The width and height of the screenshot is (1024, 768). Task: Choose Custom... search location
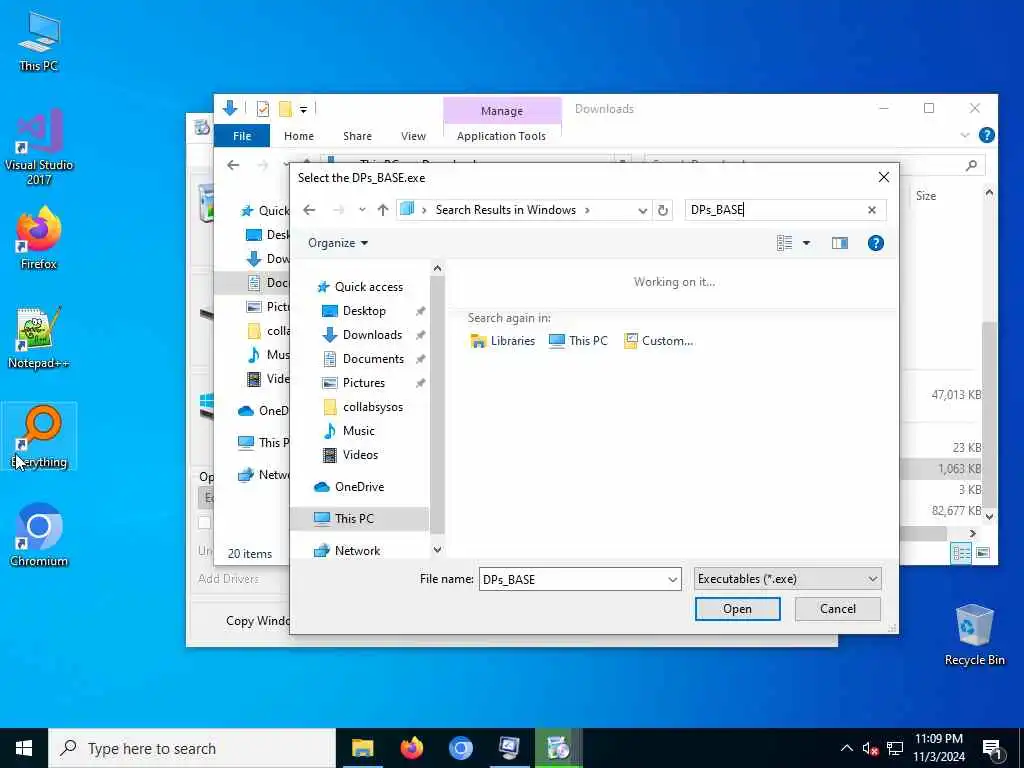[x=658, y=341]
